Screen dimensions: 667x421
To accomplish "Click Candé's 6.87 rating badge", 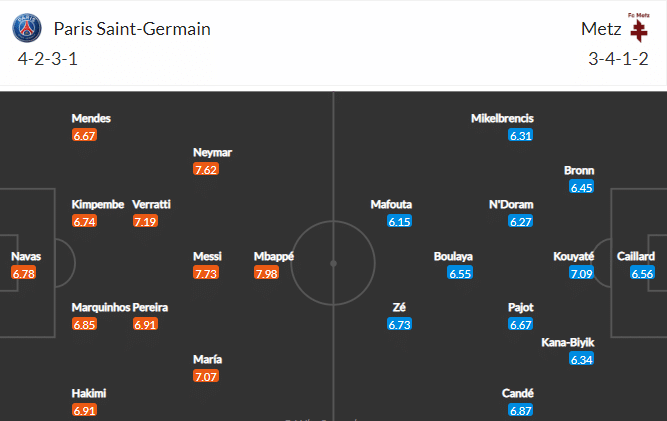I will [521, 411].
